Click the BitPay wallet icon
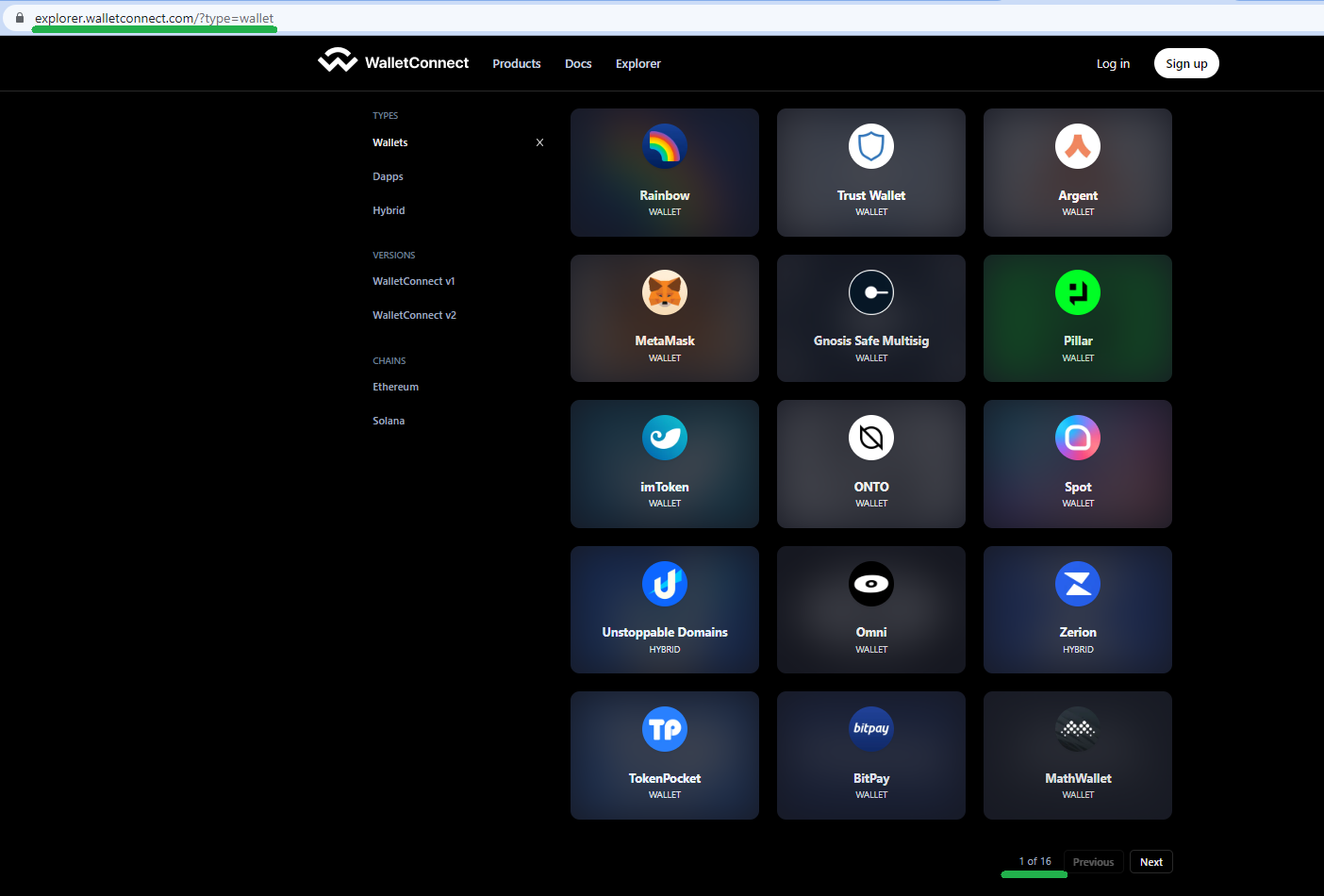Image resolution: width=1324 pixels, height=896 pixels. coord(870,729)
